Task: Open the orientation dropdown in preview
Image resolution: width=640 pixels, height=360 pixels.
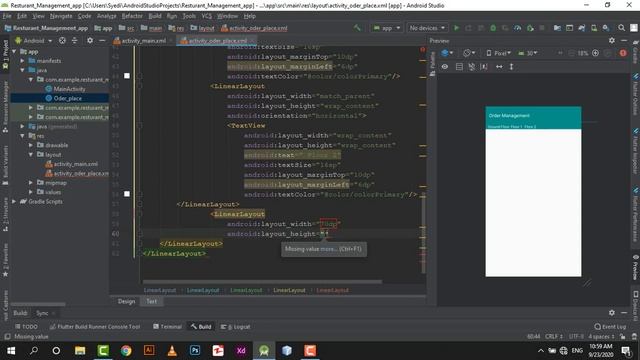Action: pyautogui.click(x=469, y=53)
